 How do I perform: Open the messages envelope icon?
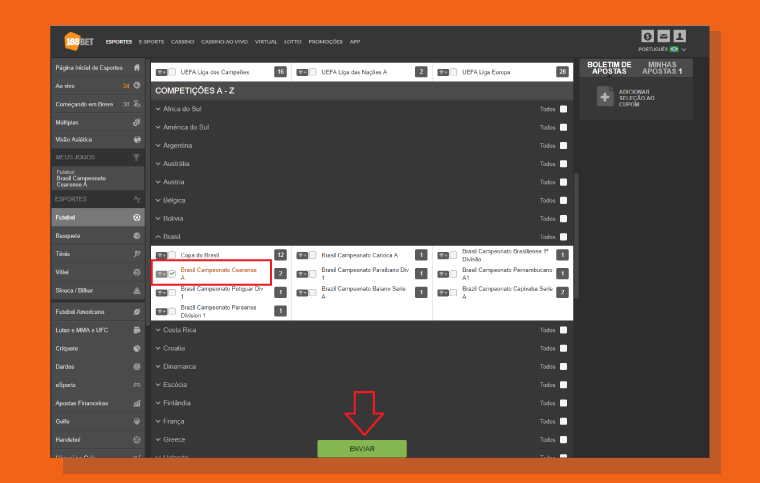click(x=664, y=36)
